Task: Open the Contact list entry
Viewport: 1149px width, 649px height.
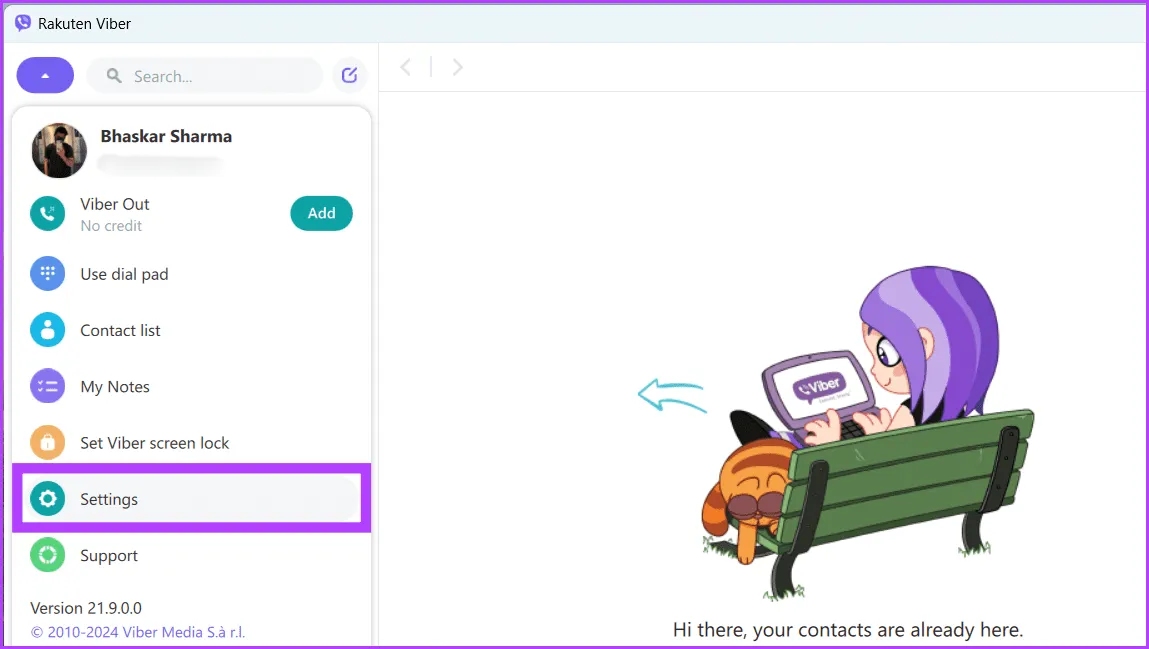Action: pyautogui.click(x=120, y=330)
